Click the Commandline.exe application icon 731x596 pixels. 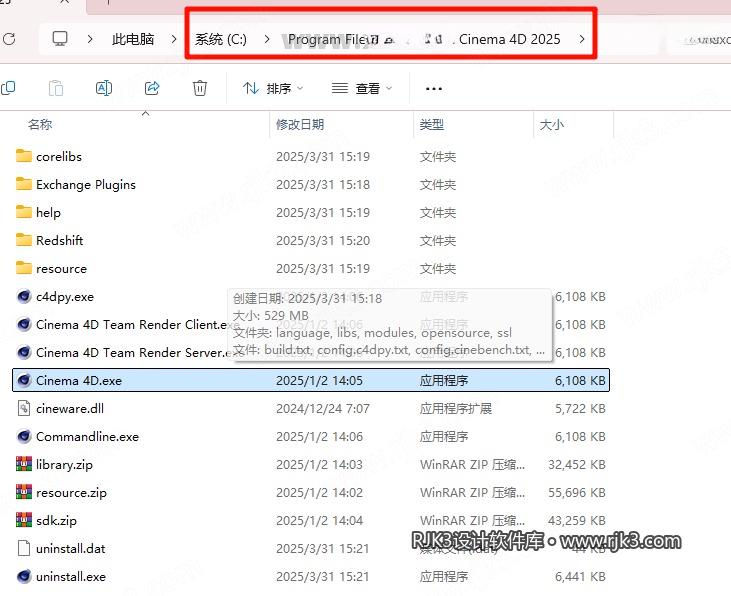tap(24, 436)
